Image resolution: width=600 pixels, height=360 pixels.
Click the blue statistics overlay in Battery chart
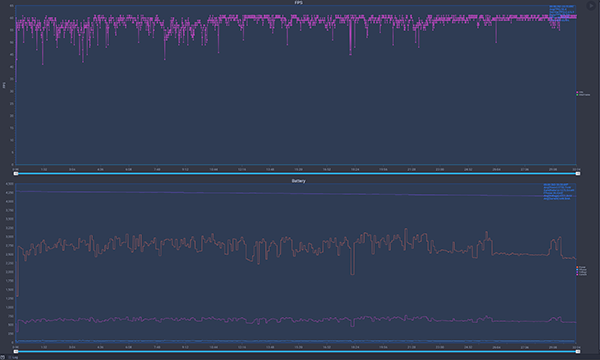click(x=559, y=191)
